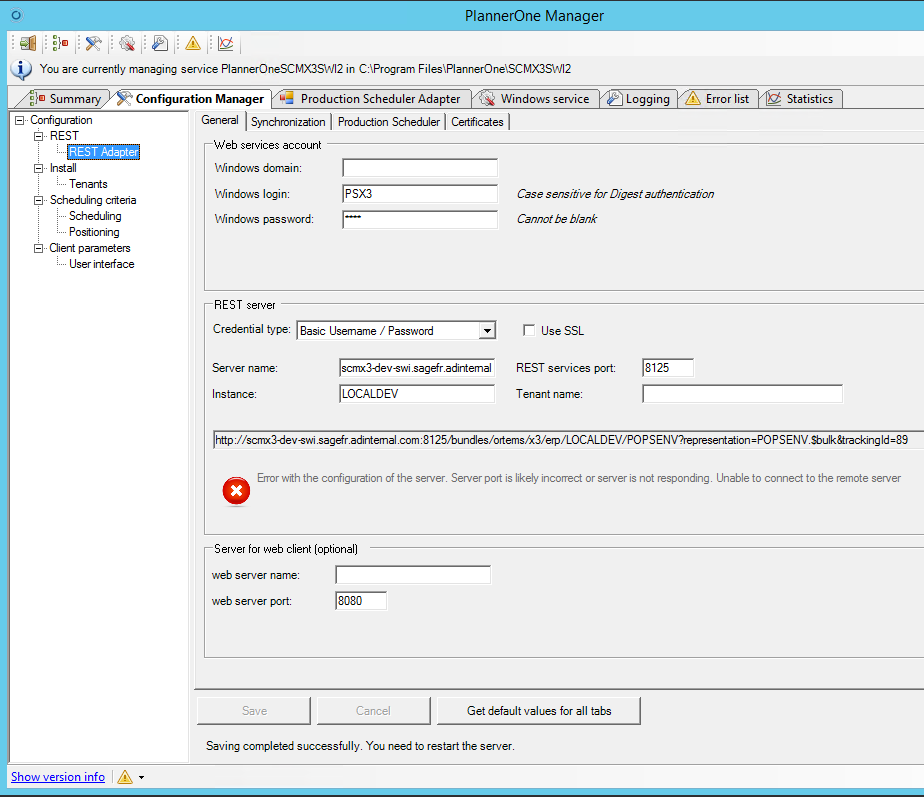Click Get default values for all tabs
Screen dimensions: 924x797
(x=539, y=711)
